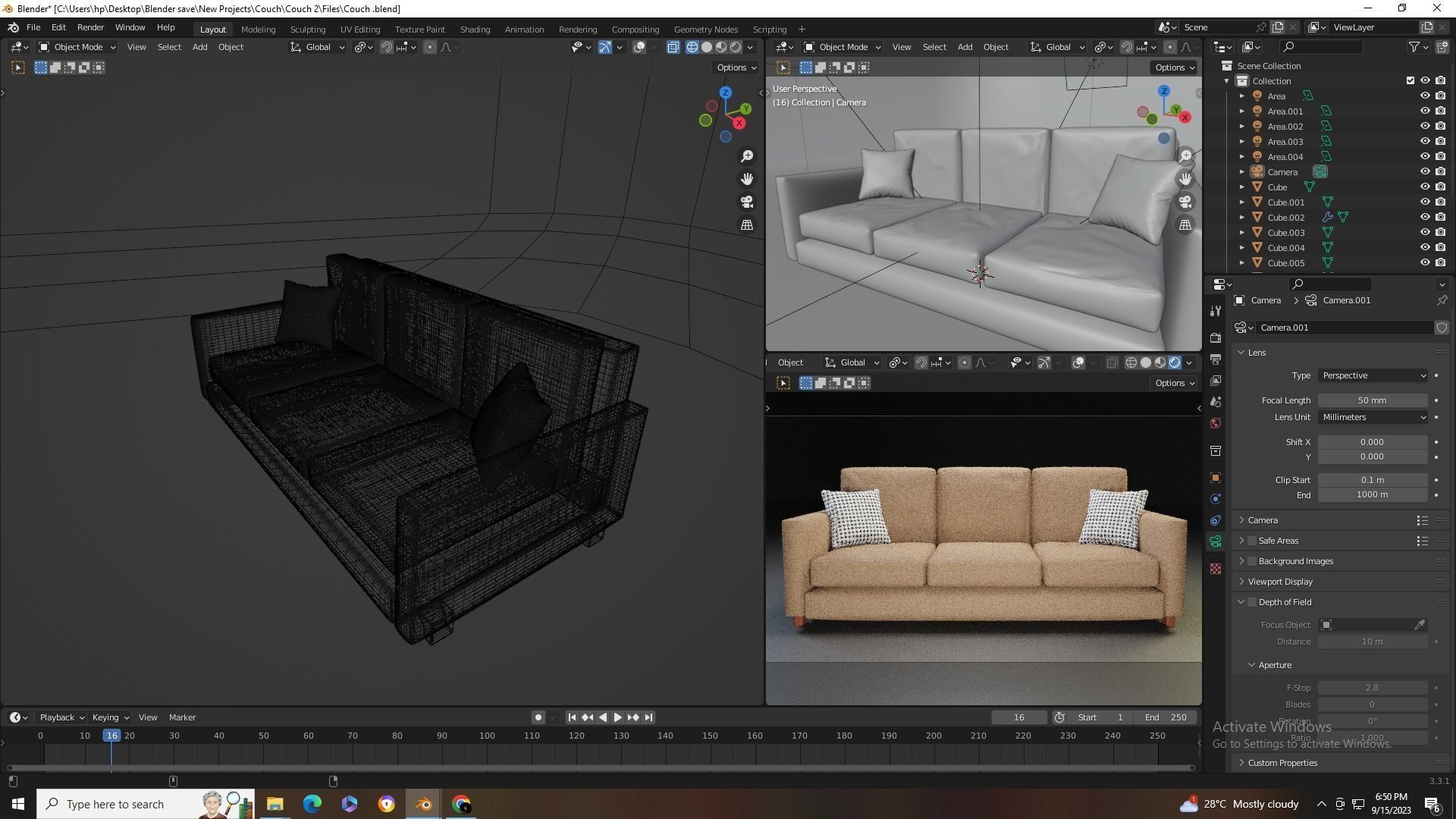The image size is (1456, 819).
Task: Toggle visibility eye for Cube.002 in outliner
Action: pos(1425,217)
